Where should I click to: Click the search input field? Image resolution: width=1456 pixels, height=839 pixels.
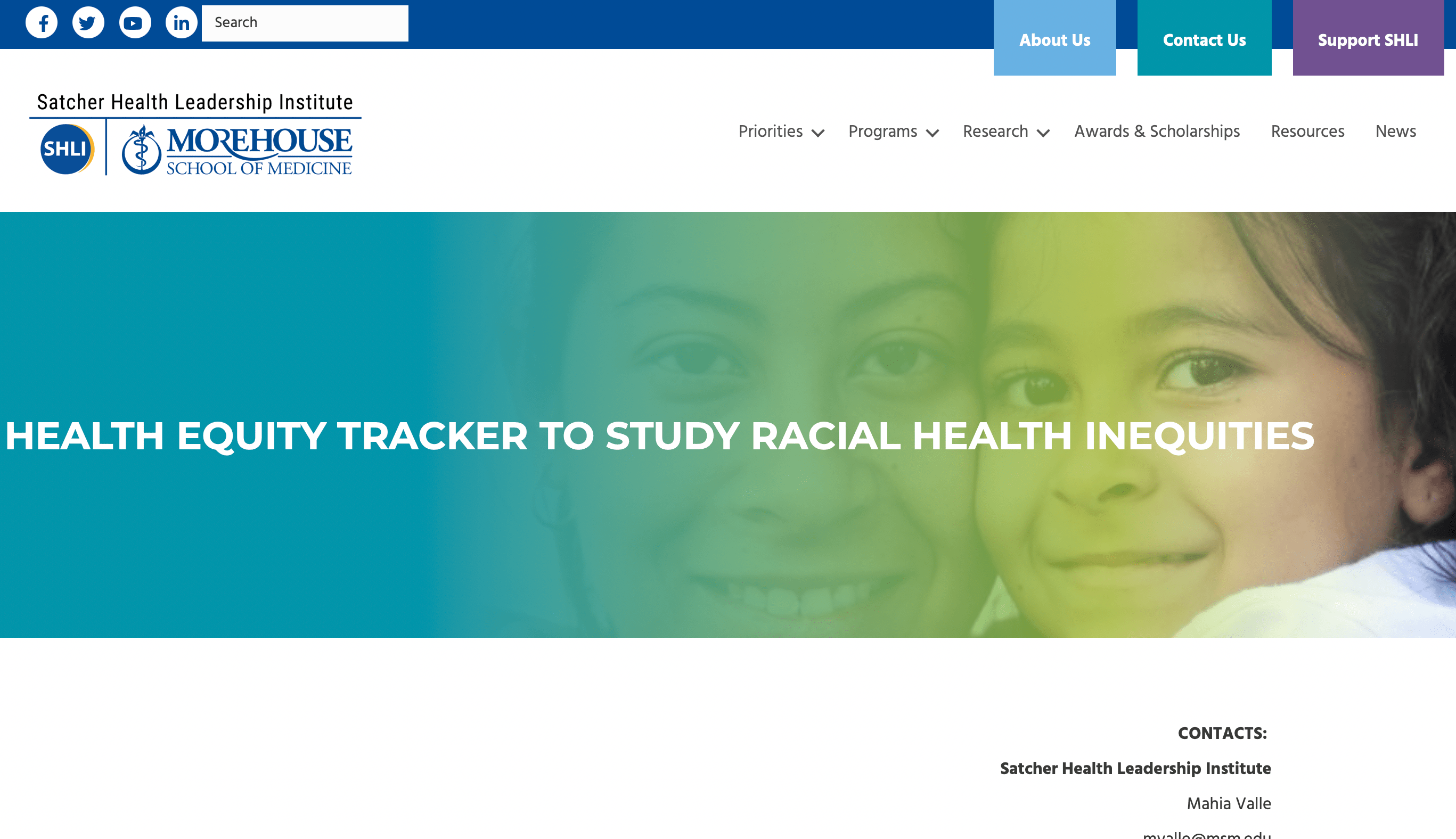[x=305, y=23]
